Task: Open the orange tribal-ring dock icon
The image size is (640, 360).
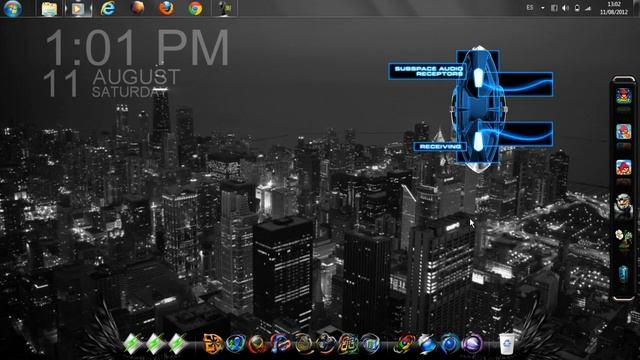Action: pyautogui.click(x=213, y=344)
